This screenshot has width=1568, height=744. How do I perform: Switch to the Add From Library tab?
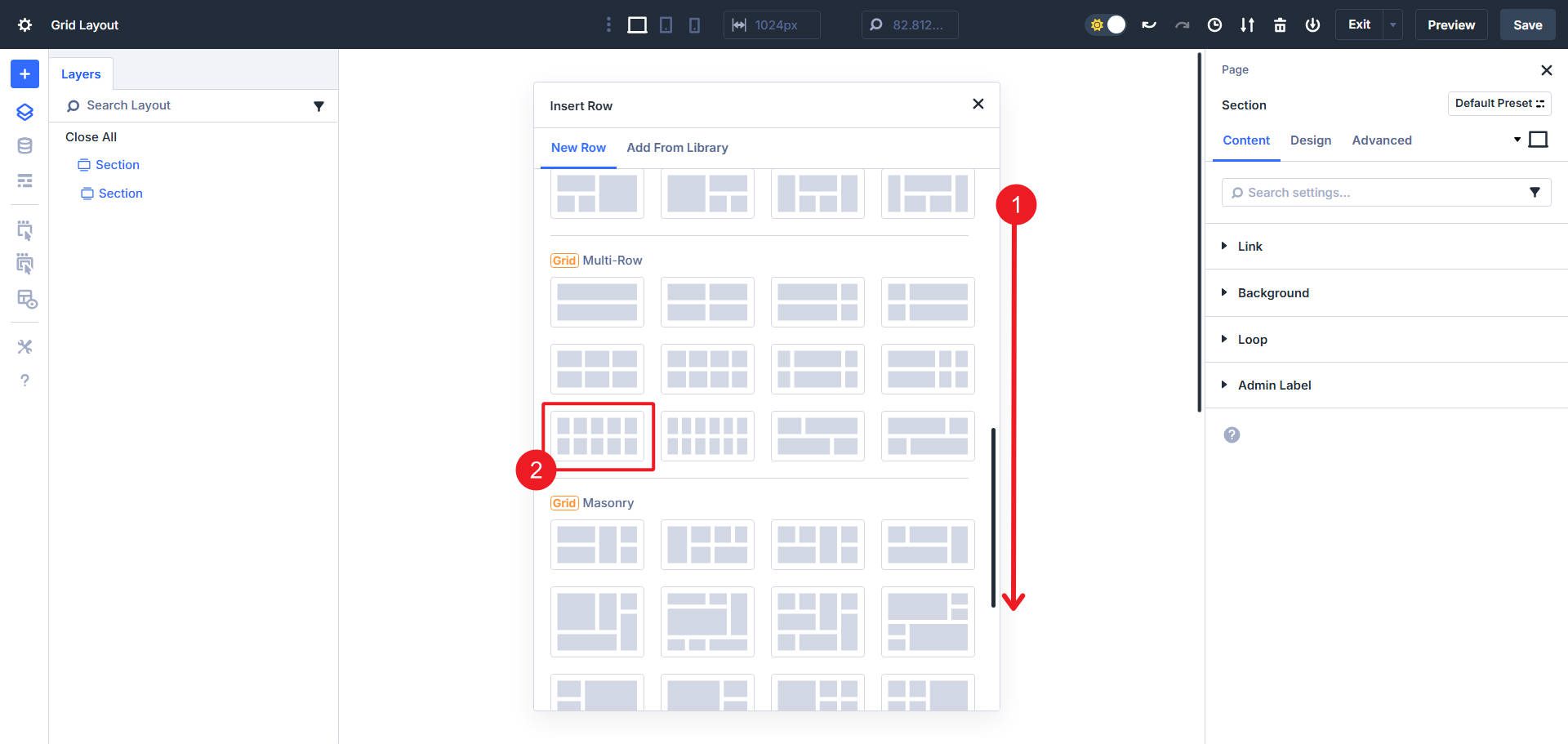click(x=677, y=147)
